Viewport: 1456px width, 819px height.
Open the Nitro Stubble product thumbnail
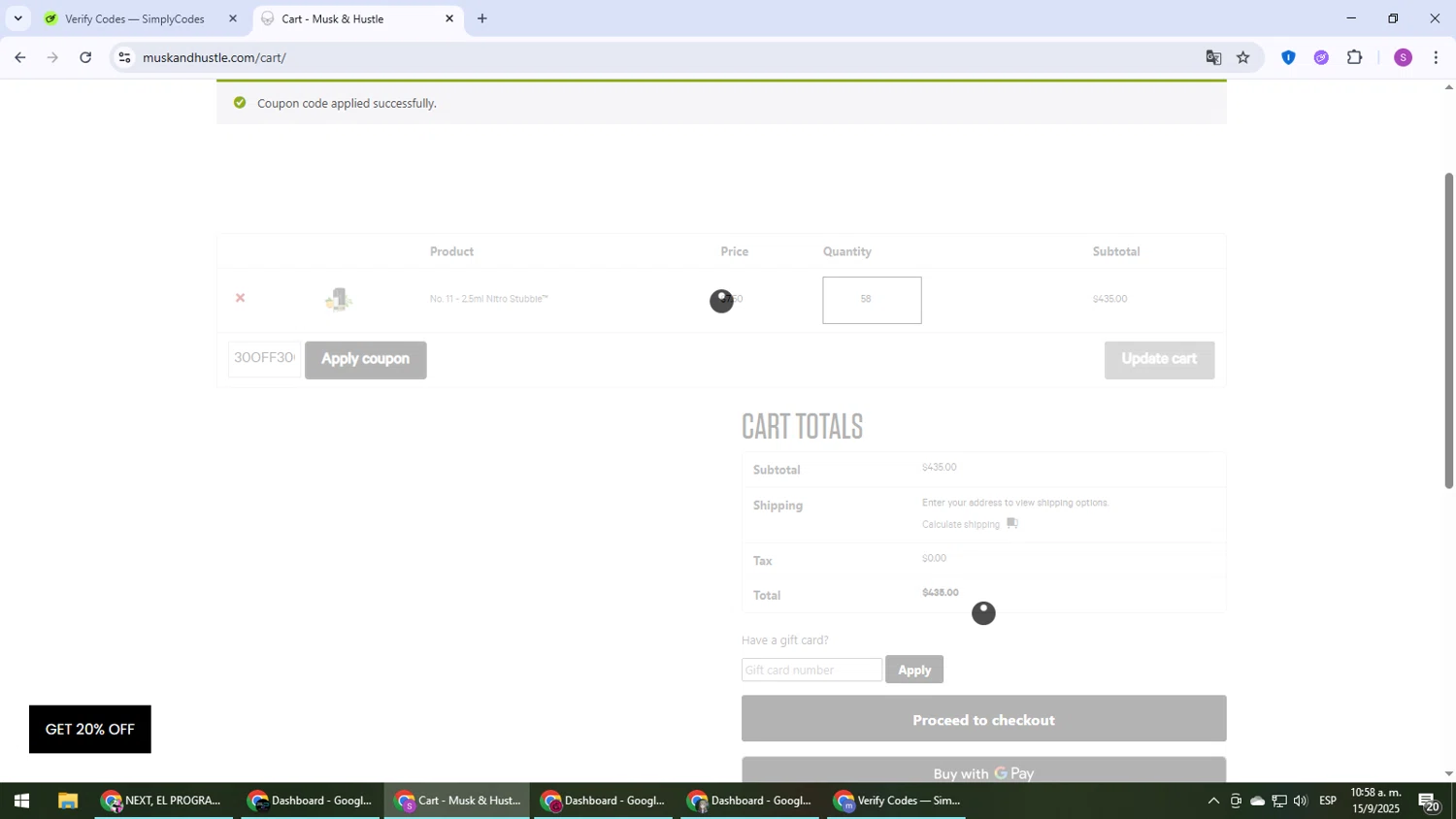tap(339, 299)
